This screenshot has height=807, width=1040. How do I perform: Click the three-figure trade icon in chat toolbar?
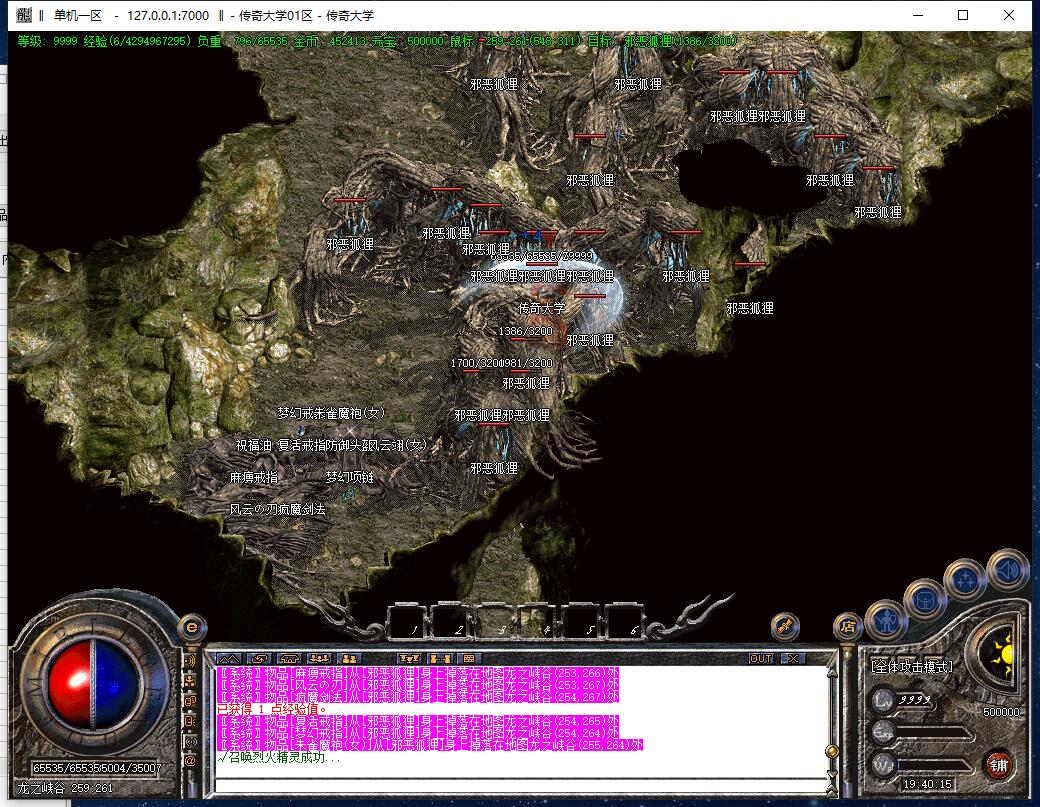[x=409, y=658]
